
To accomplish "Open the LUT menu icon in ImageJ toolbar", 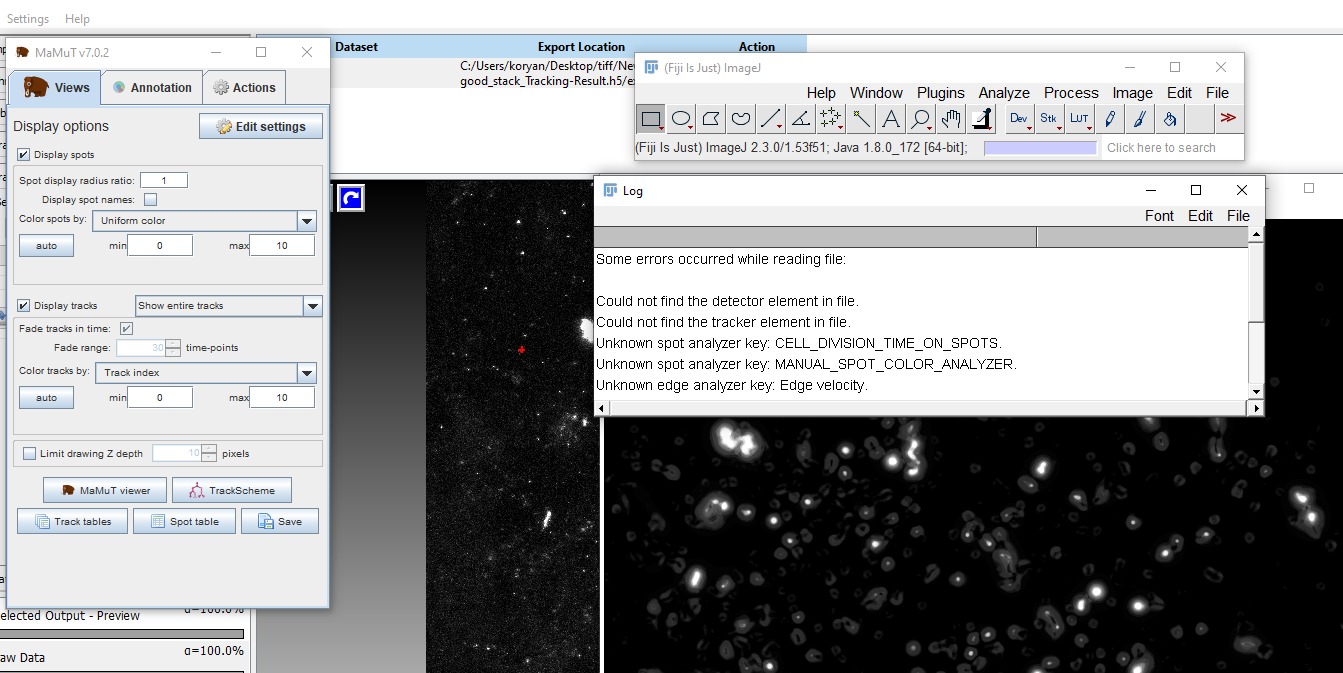I will (x=1079, y=118).
